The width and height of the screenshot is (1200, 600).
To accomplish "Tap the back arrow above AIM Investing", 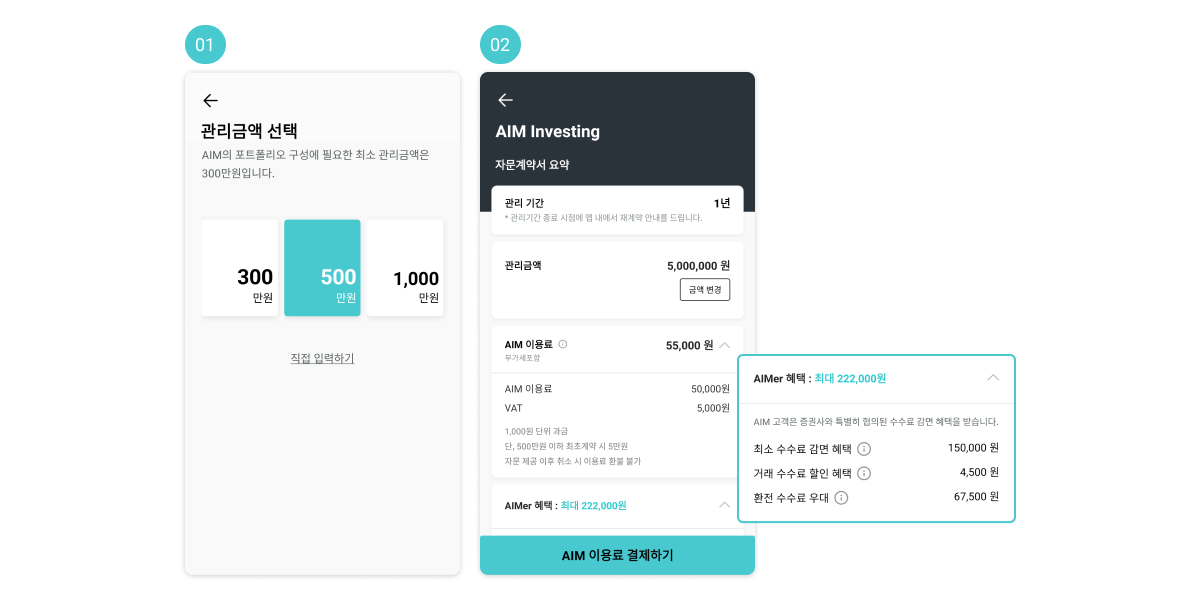I will click(x=505, y=100).
